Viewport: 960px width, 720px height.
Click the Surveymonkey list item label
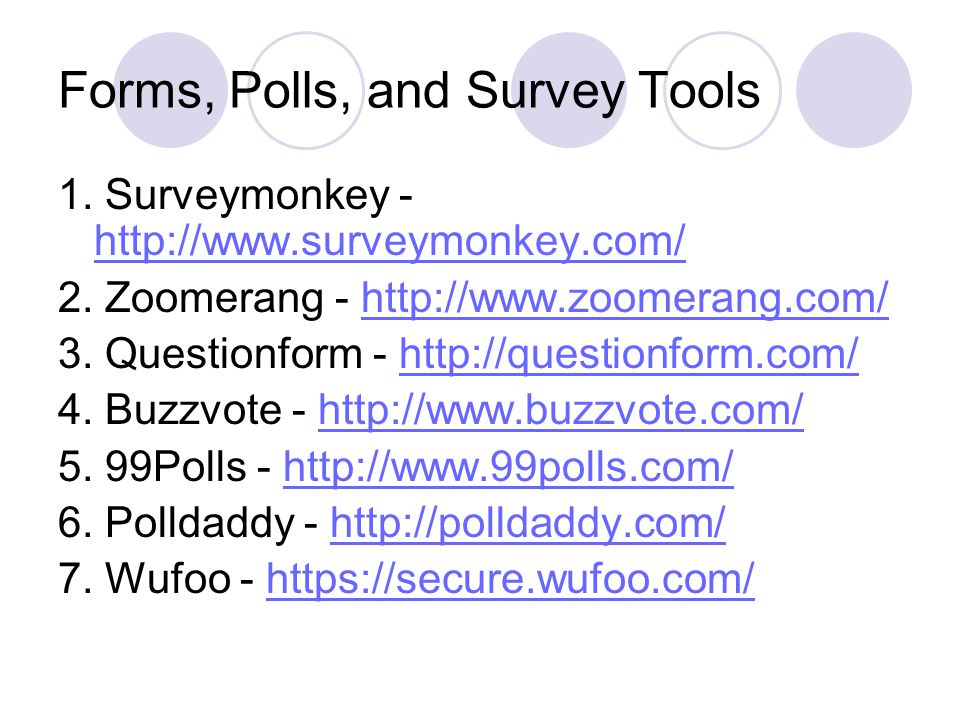[x=247, y=196]
